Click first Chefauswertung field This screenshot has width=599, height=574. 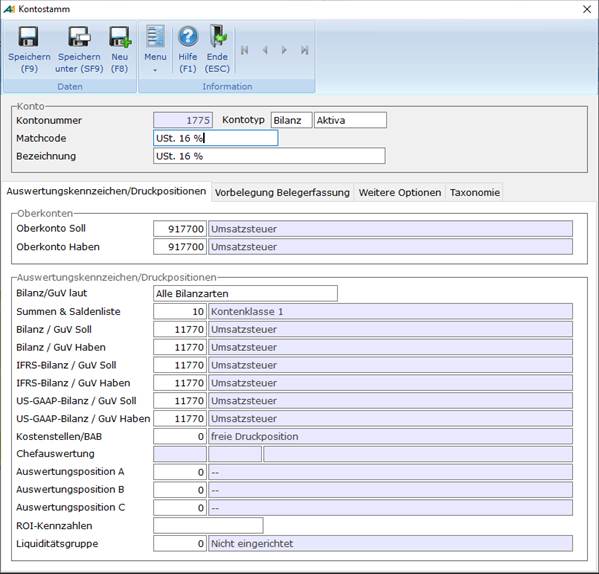pos(180,454)
